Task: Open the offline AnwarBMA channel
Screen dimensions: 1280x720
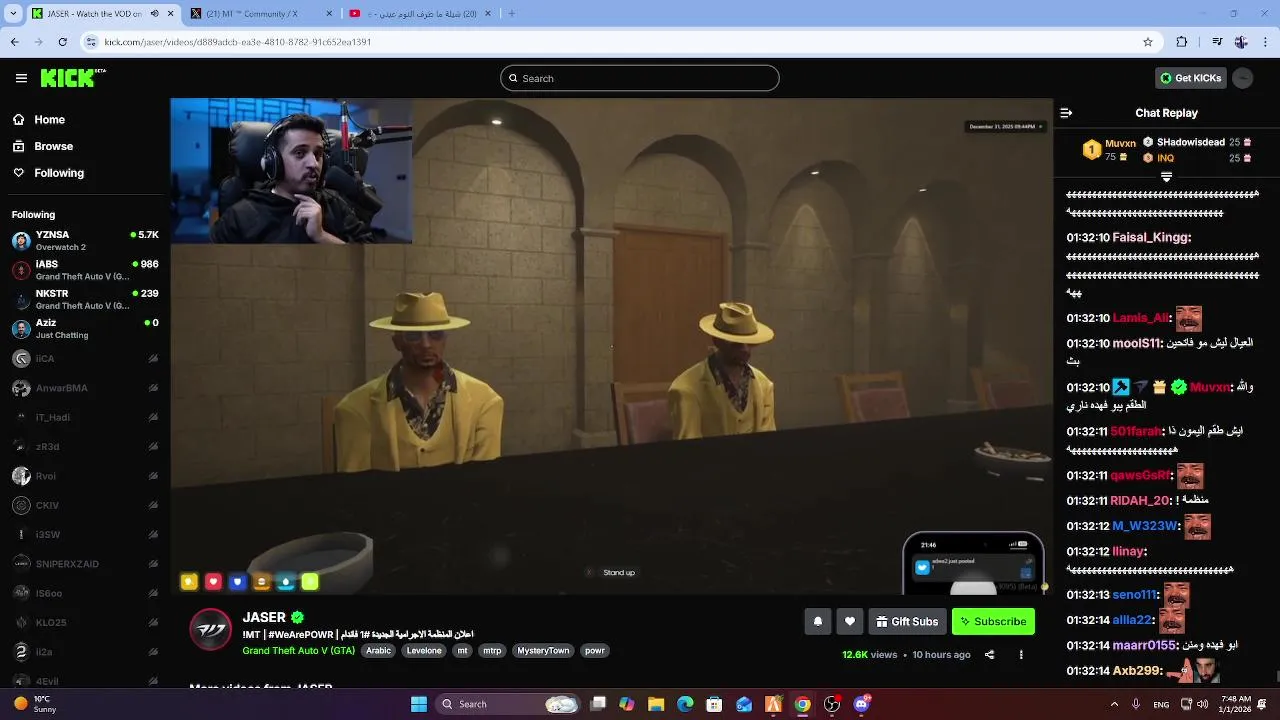Action: click(85, 388)
